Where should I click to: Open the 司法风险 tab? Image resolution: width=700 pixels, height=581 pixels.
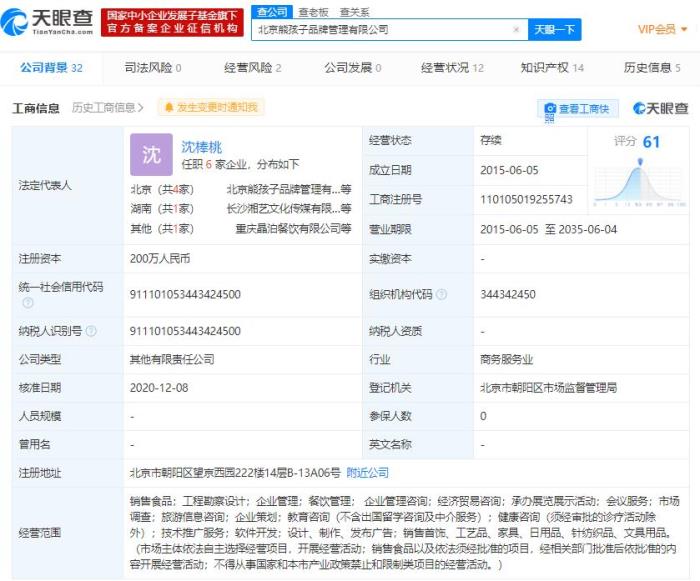(153, 68)
